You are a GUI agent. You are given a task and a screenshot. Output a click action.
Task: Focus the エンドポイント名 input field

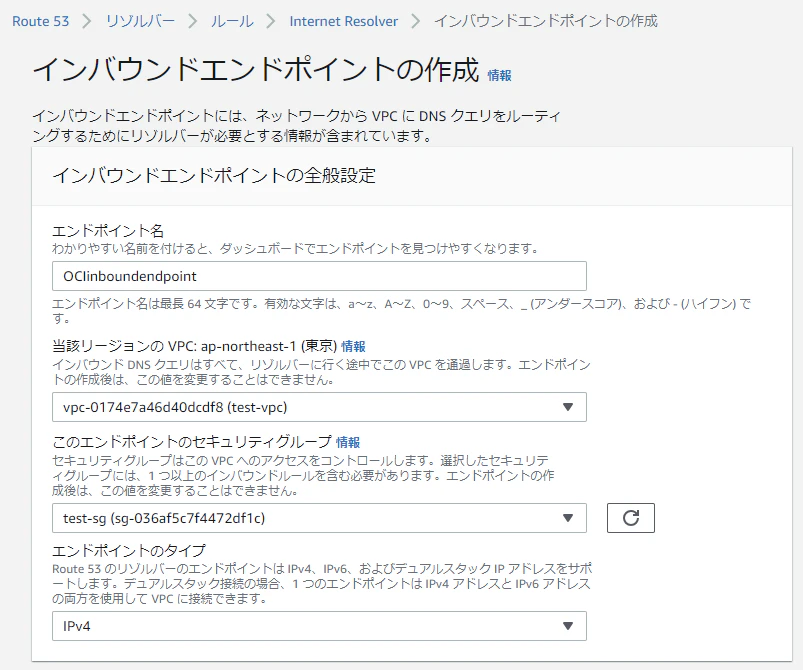(x=319, y=276)
